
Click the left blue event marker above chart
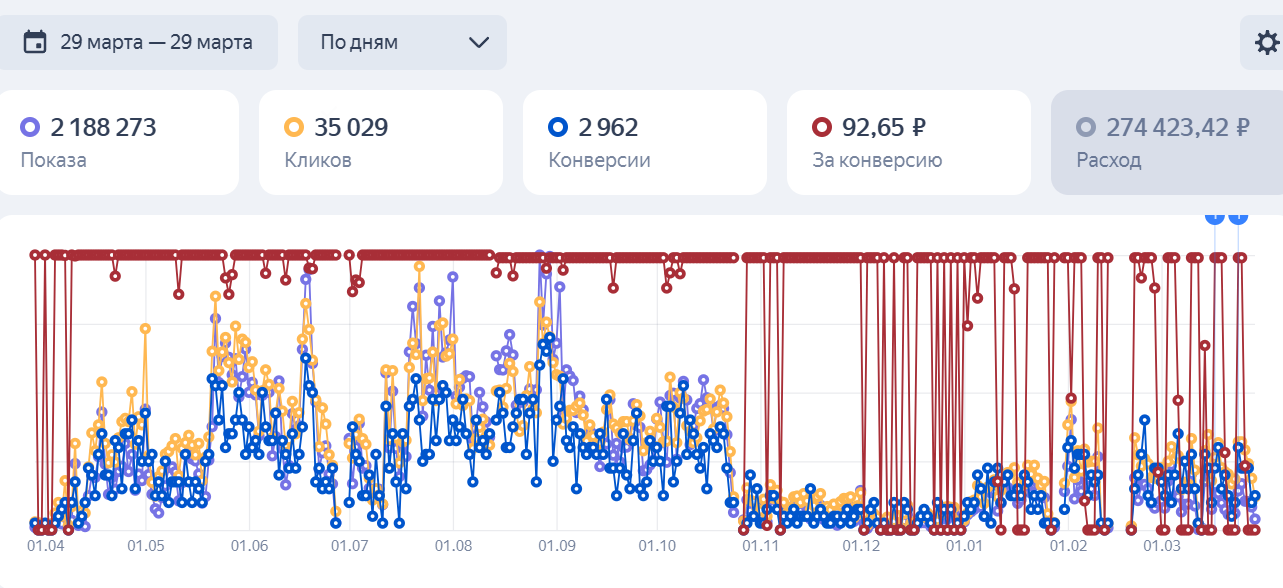tap(1215, 216)
